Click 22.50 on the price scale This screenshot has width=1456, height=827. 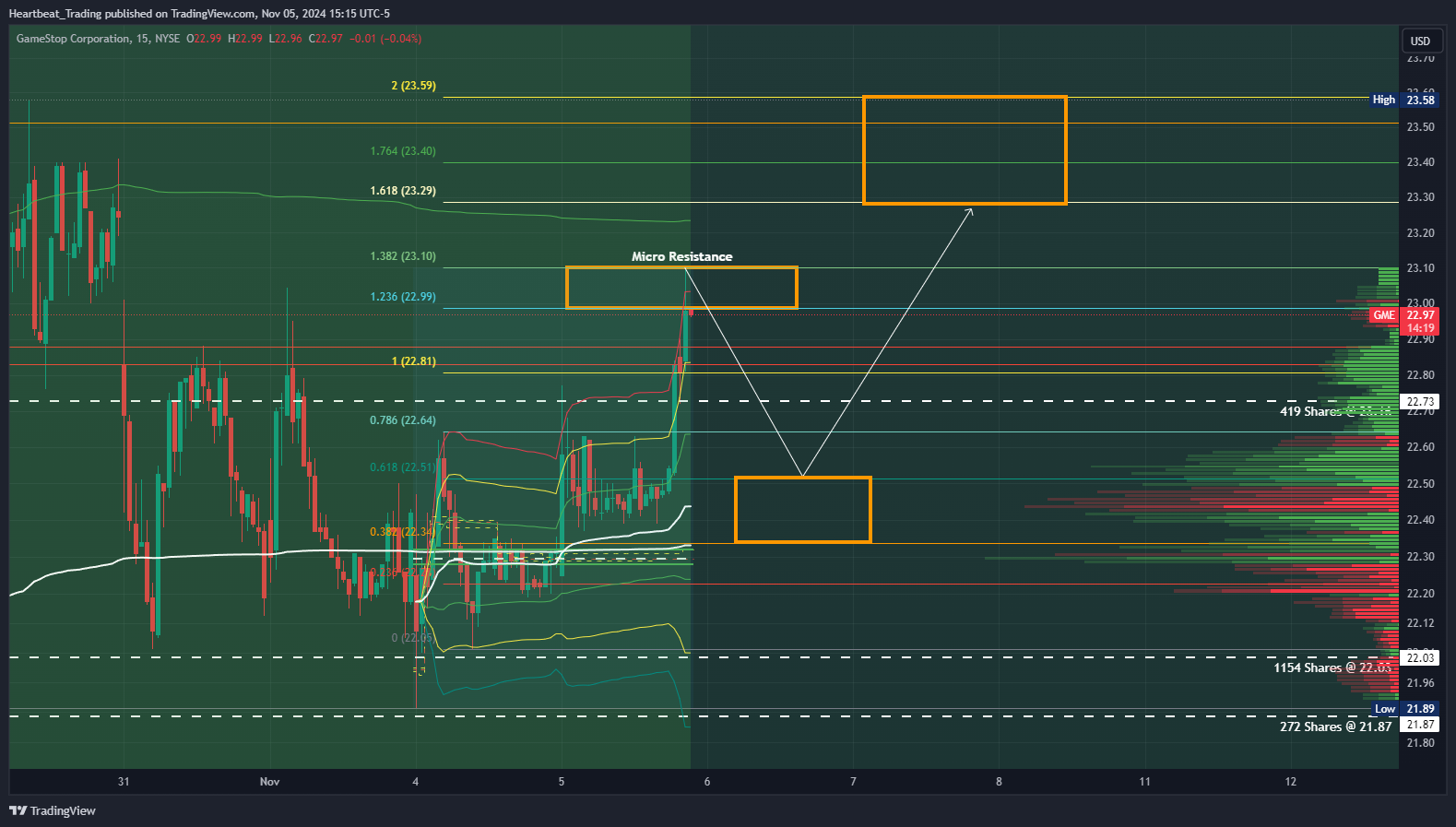(1420, 483)
